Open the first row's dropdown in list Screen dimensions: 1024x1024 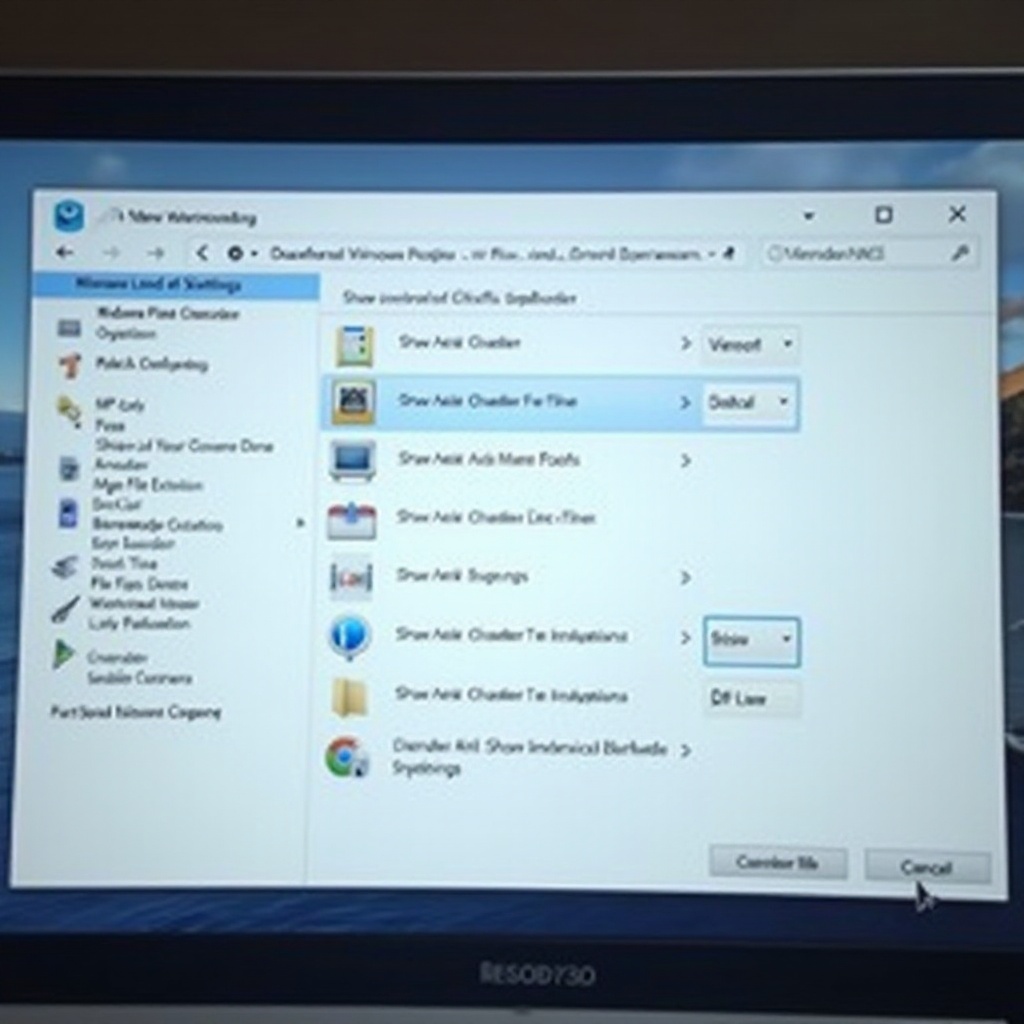[x=750, y=344]
